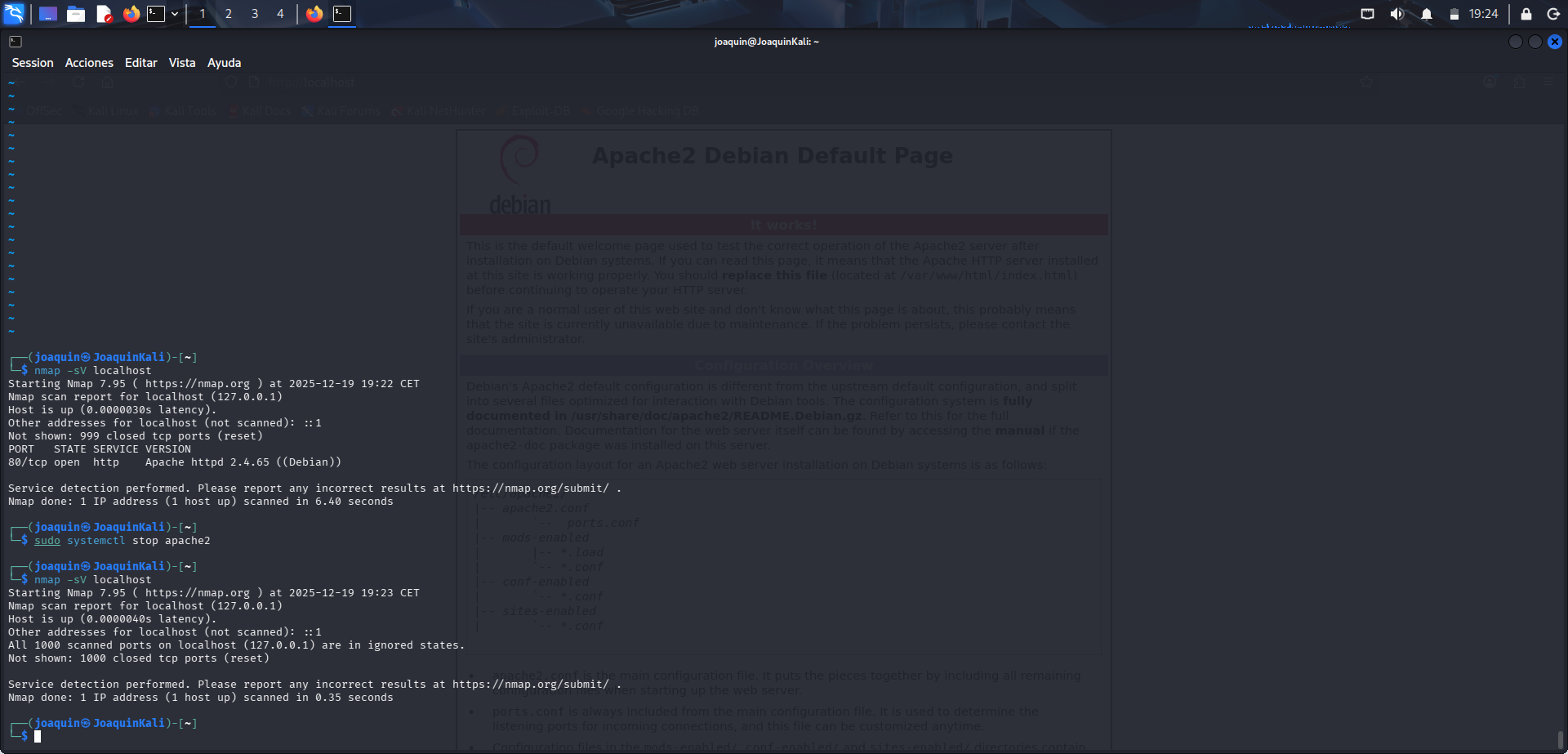1568x754 pixels.
Task: Open the Vista menu
Action: (x=181, y=62)
